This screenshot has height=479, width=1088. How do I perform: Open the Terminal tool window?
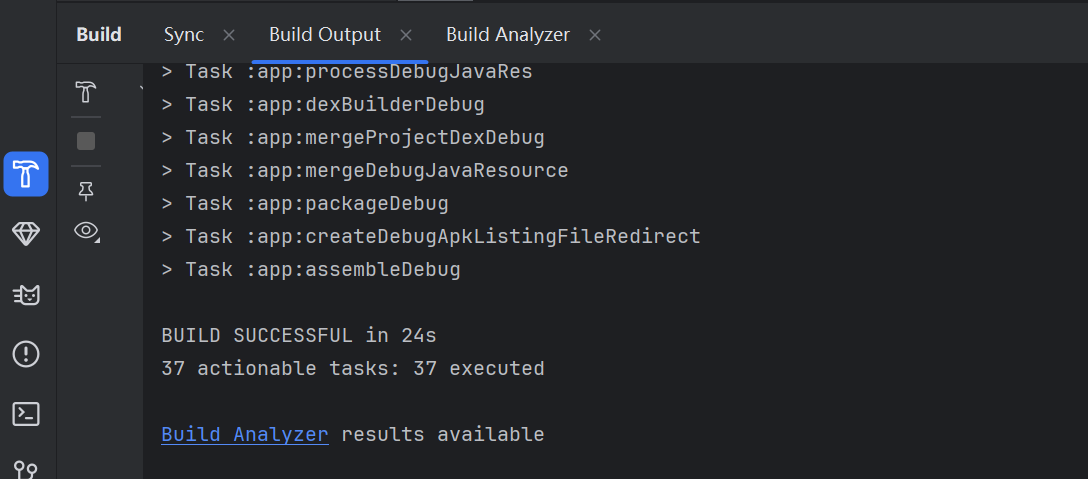pyautogui.click(x=26, y=414)
